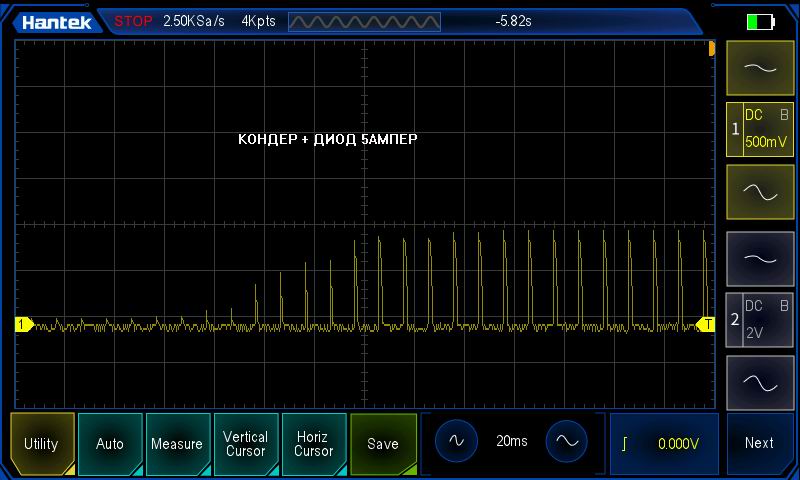The width and height of the screenshot is (800, 480).
Task: Select the yellow T trigger level marker
Action: click(x=706, y=324)
